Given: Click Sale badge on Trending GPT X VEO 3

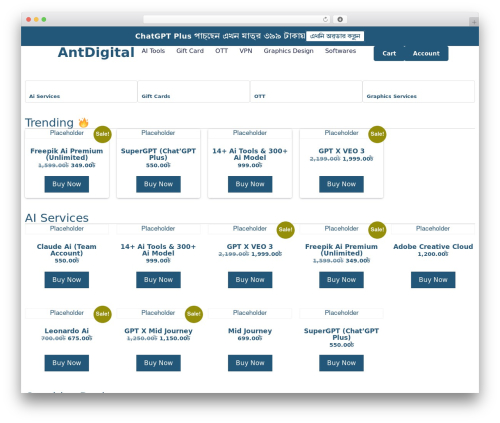Looking at the screenshot, I should 377,134.
